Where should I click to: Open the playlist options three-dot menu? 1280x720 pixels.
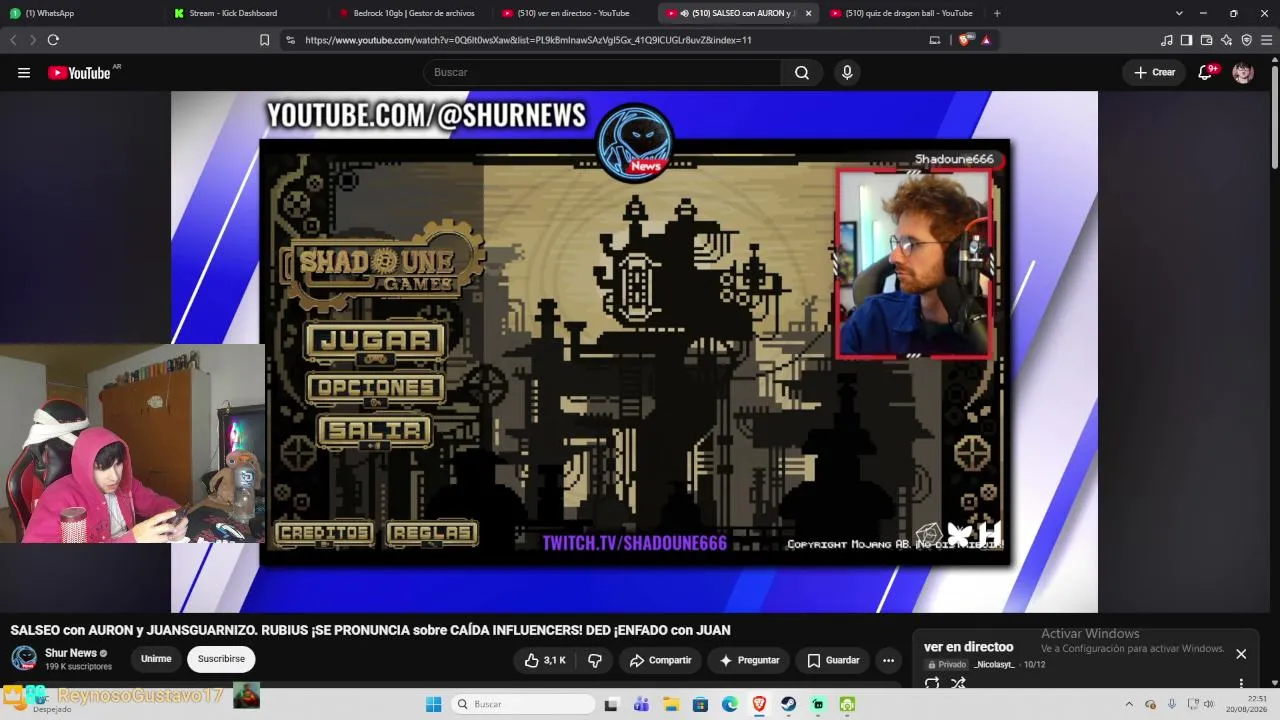pyautogui.click(x=1241, y=683)
